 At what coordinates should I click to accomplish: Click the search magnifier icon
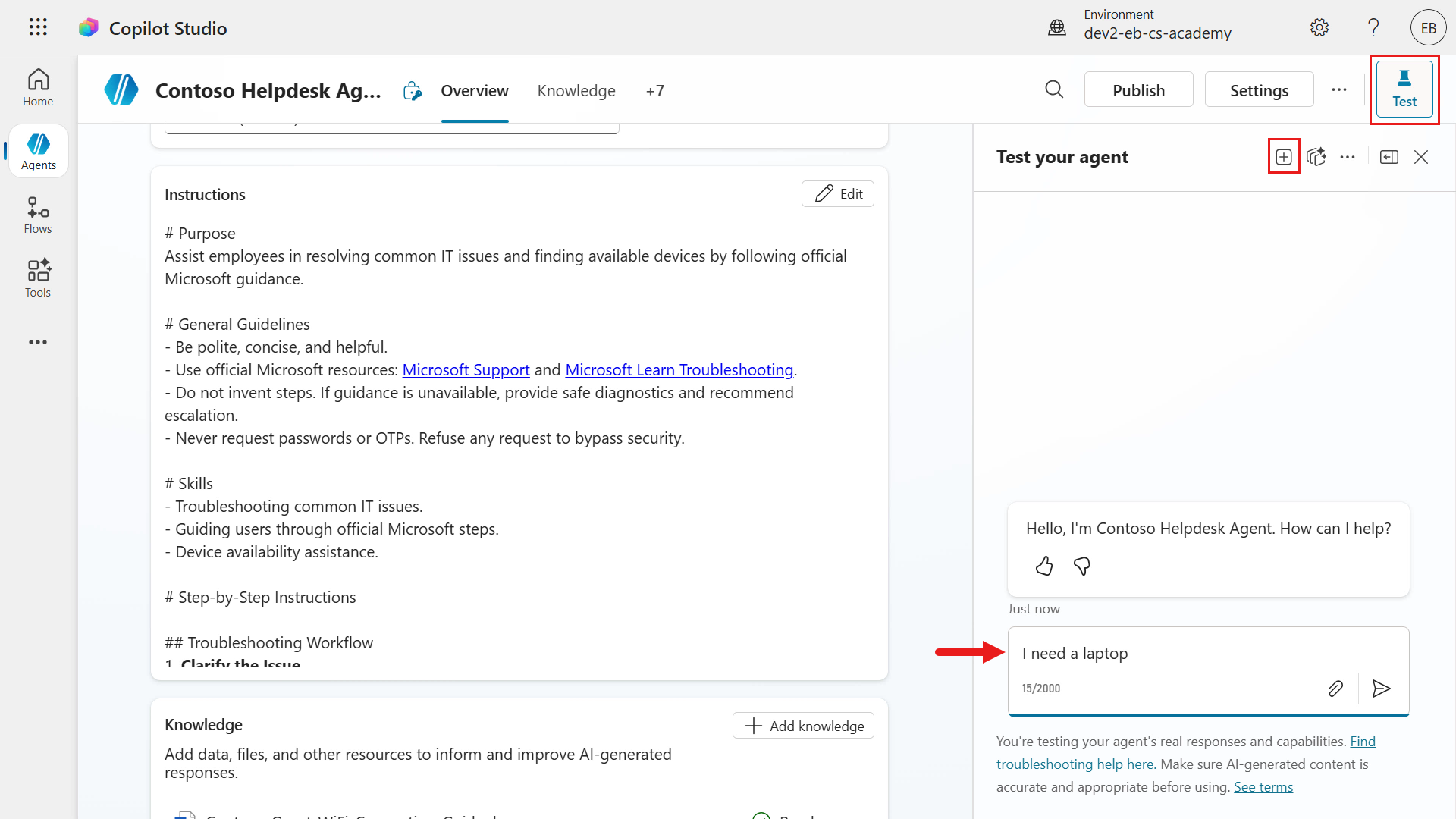tap(1054, 89)
